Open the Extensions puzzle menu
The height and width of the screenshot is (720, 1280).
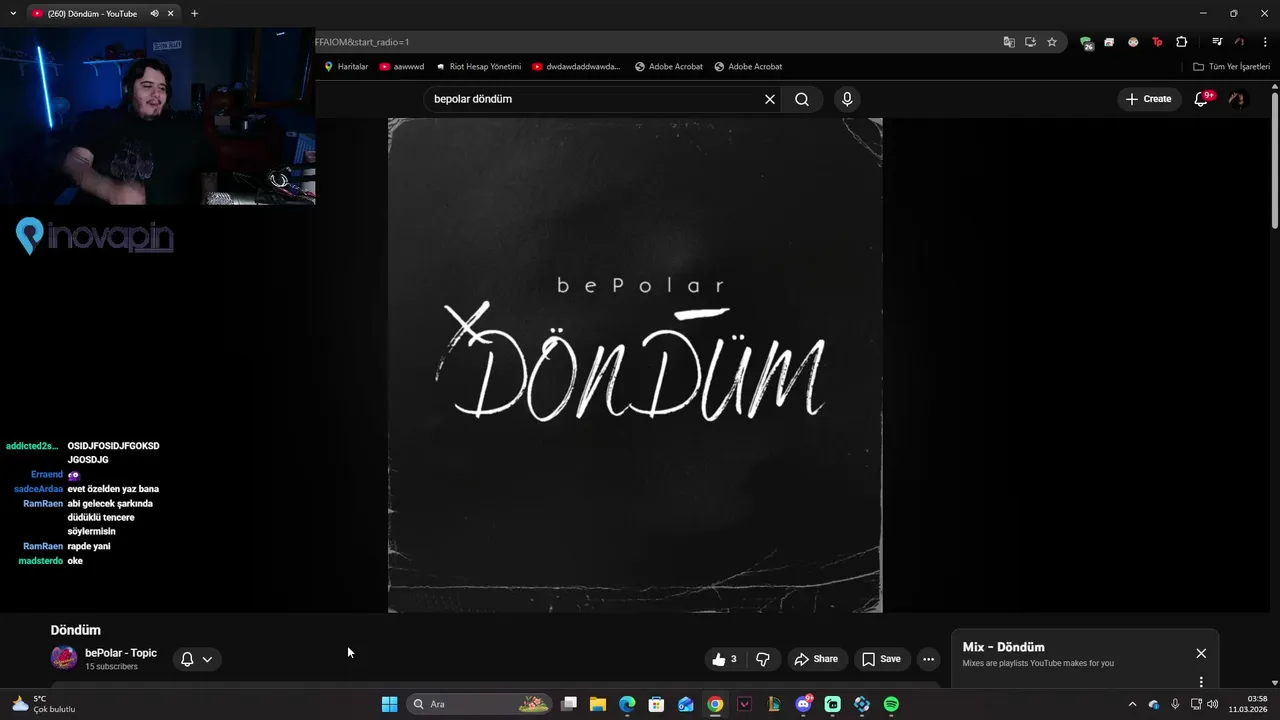point(1181,42)
